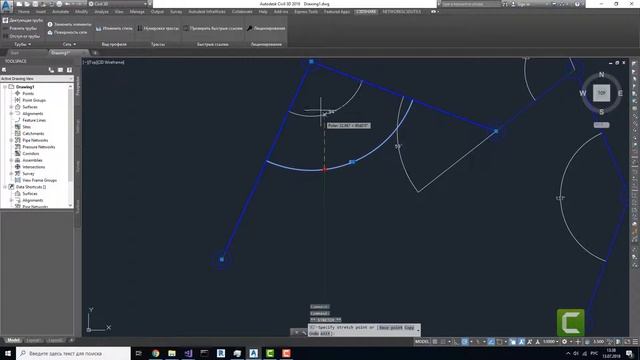This screenshot has height=360, width=640.
Task: Expand the Pipe Networks node under Drawing1
Action: (x=11, y=140)
